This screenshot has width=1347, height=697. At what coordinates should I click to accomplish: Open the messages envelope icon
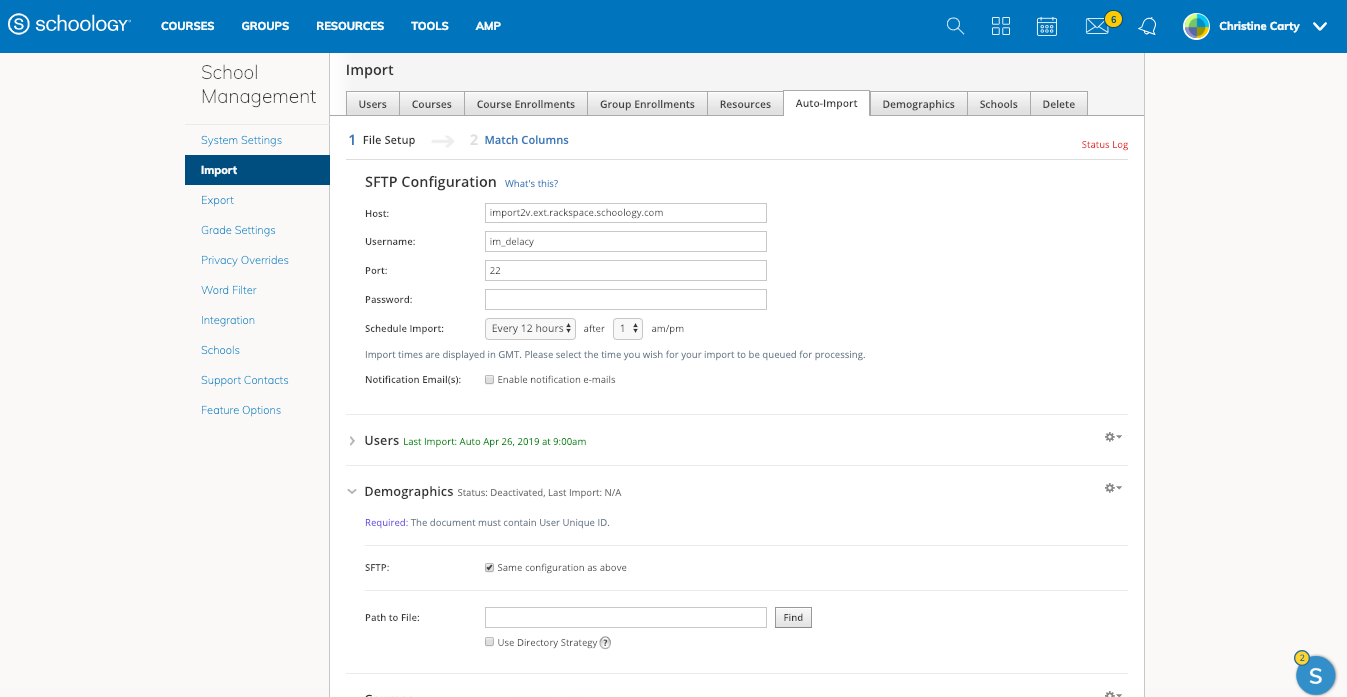coord(1097,27)
